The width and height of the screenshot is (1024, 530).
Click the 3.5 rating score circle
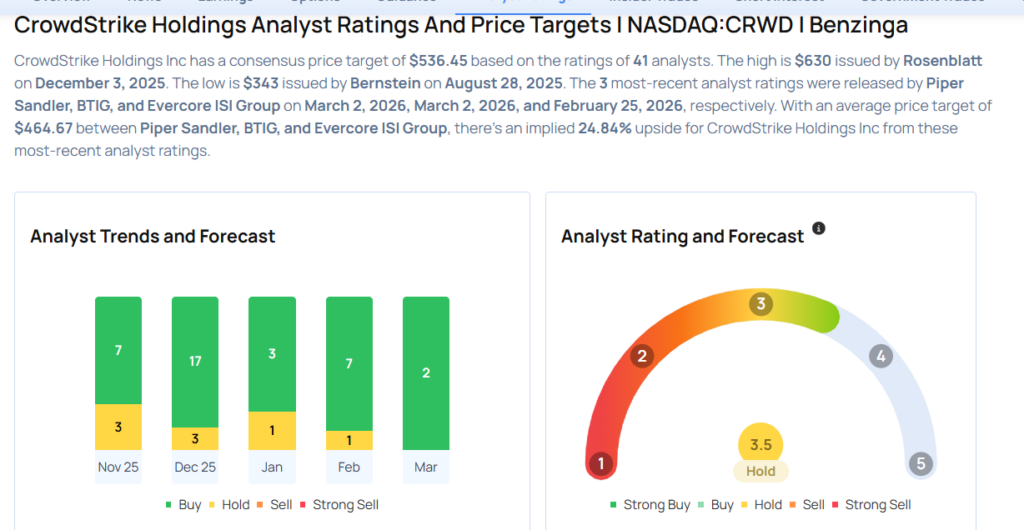click(761, 445)
